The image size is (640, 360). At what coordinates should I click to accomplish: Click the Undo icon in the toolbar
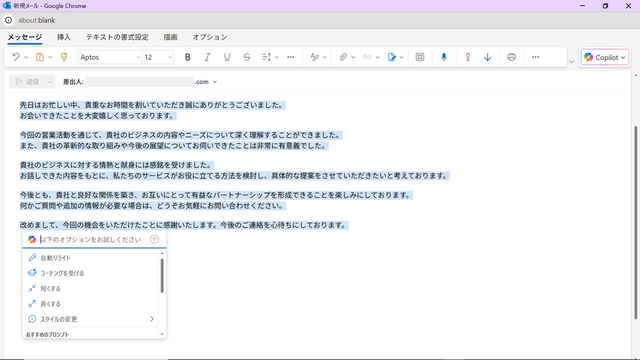tap(16, 57)
